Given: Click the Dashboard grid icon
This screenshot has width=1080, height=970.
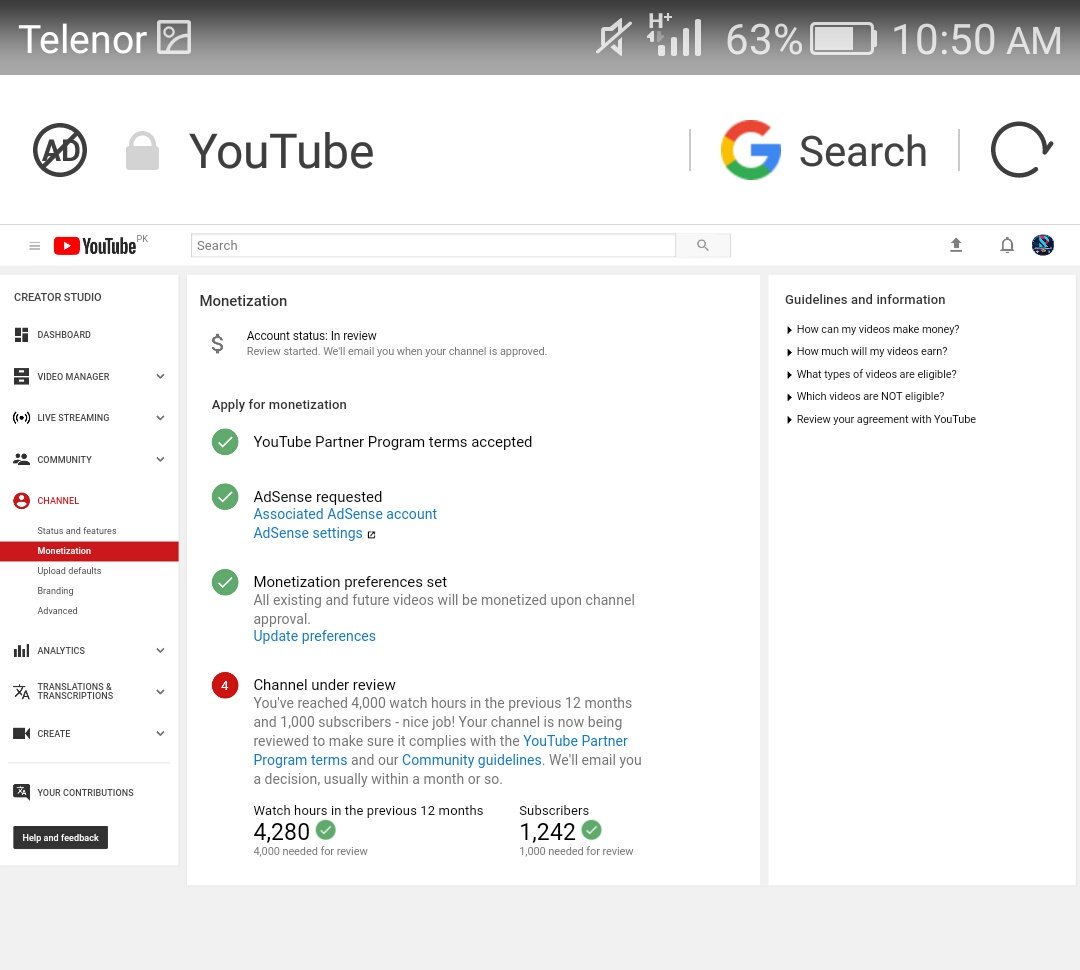Looking at the screenshot, I should click(x=21, y=335).
